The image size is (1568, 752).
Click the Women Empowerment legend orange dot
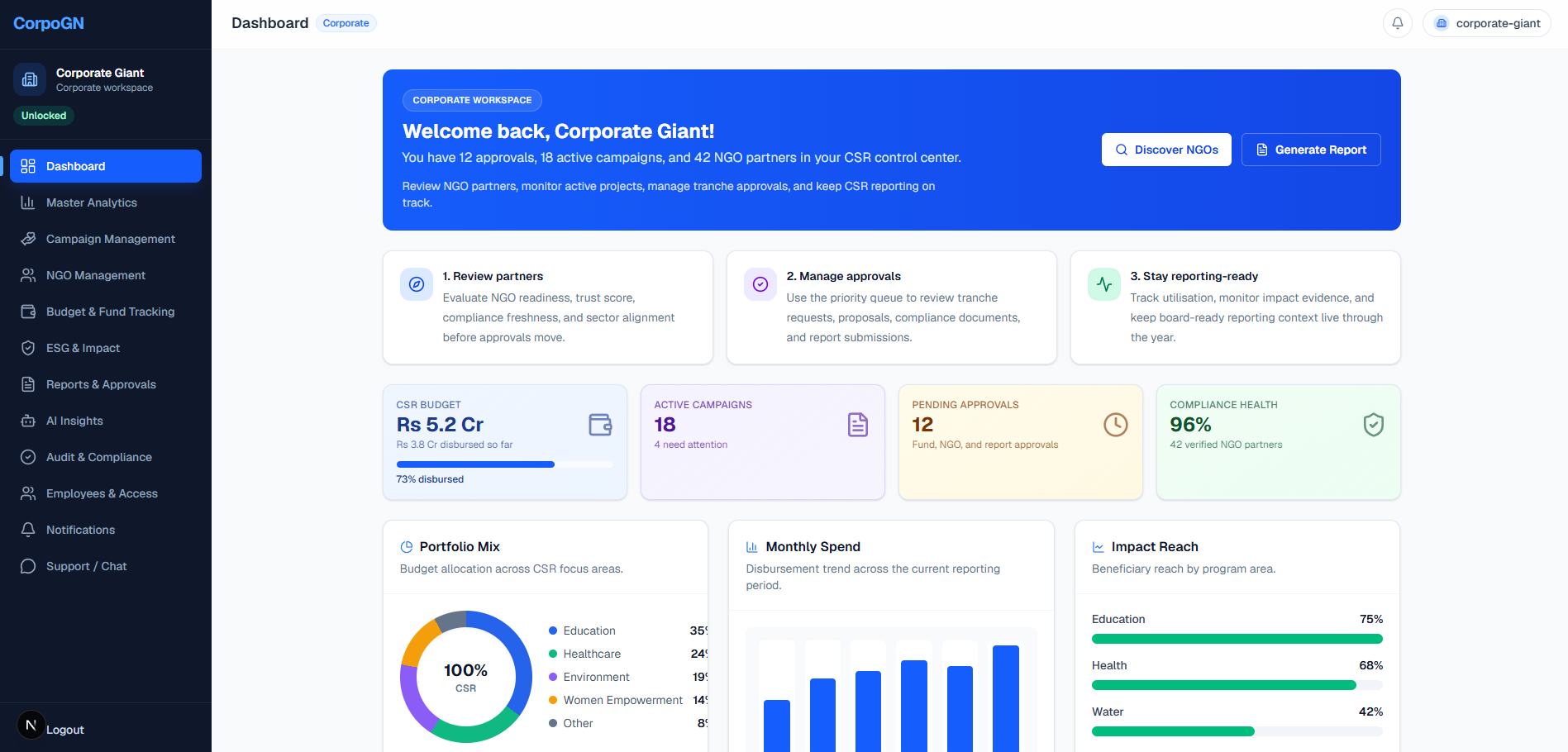click(553, 700)
